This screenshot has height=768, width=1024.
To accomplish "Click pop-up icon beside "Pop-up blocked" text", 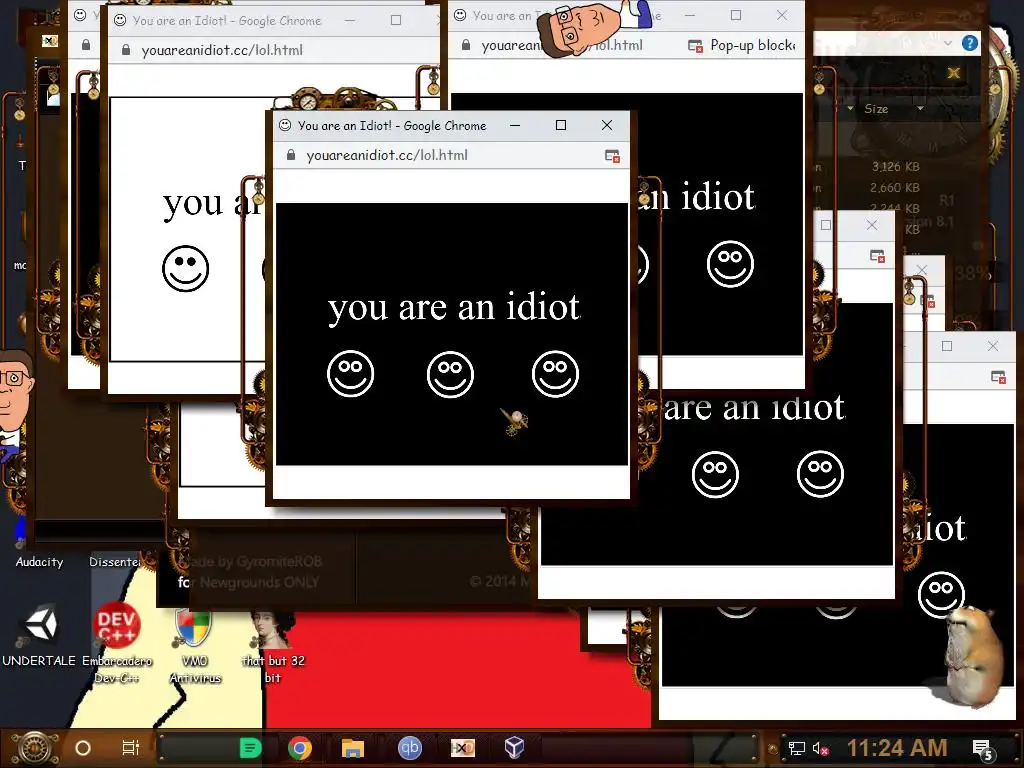I will point(696,46).
